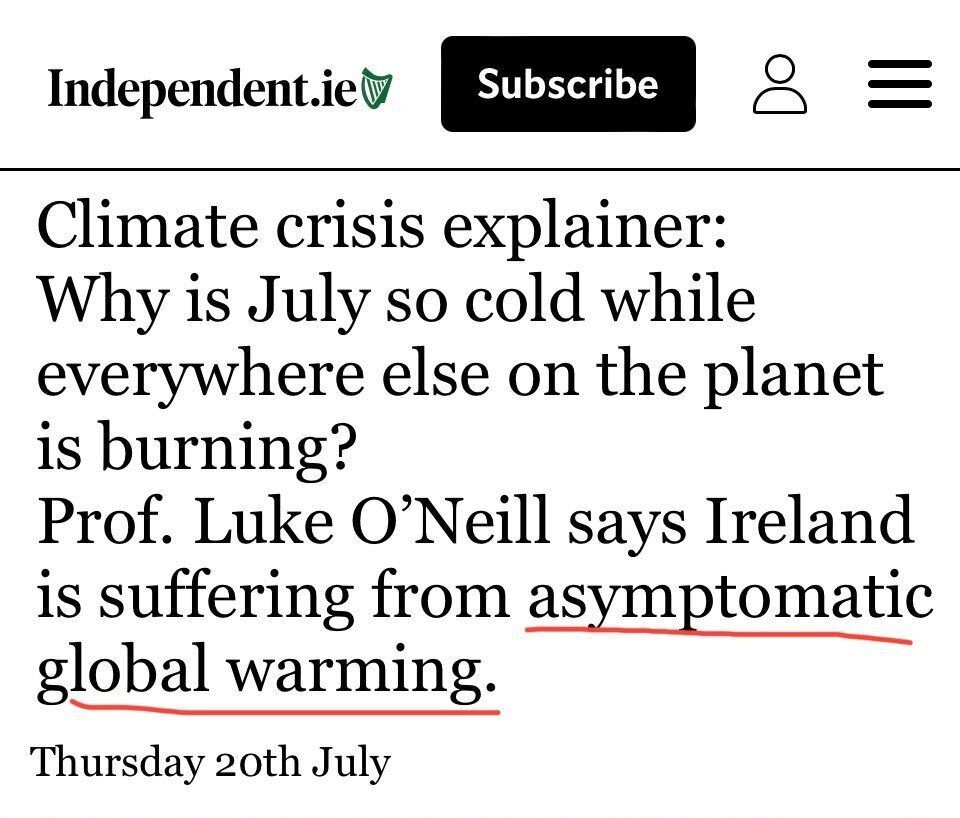This screenshot has width=960, height=818.
Task: Click the underlined word "asymptomatic"
Action: (730, 596)
